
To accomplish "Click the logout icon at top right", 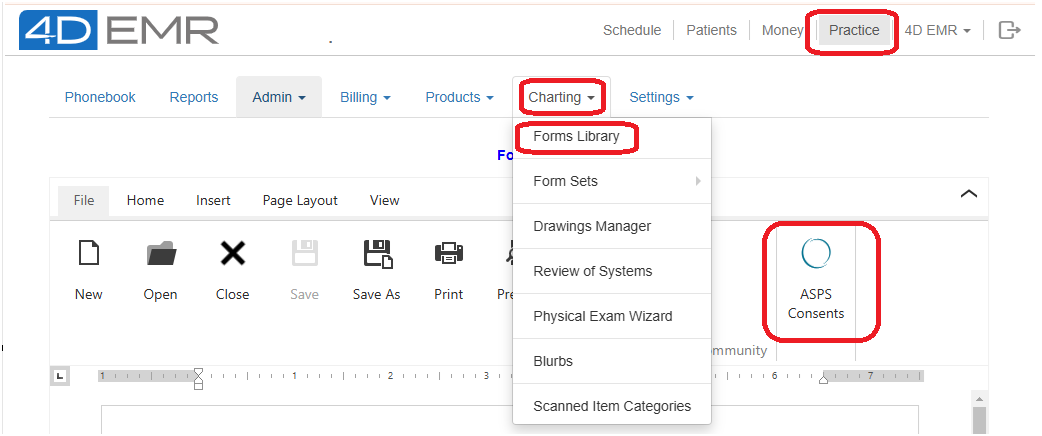I will 1009,30.
